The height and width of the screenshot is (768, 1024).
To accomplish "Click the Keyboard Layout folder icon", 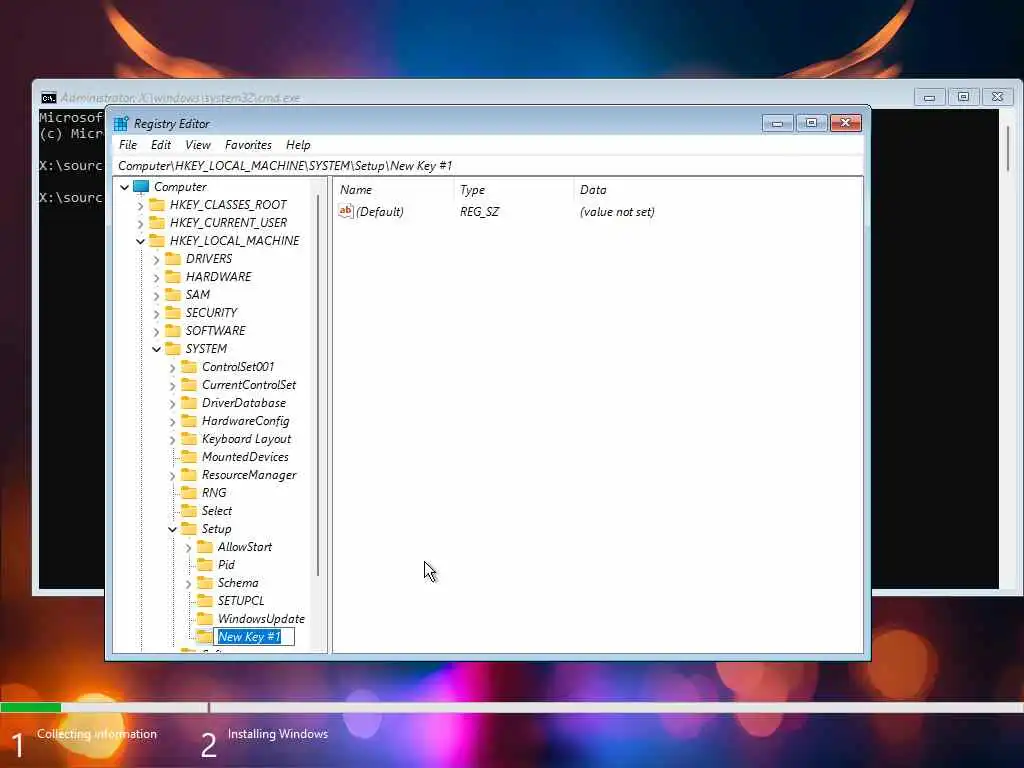I will point(189,438).
